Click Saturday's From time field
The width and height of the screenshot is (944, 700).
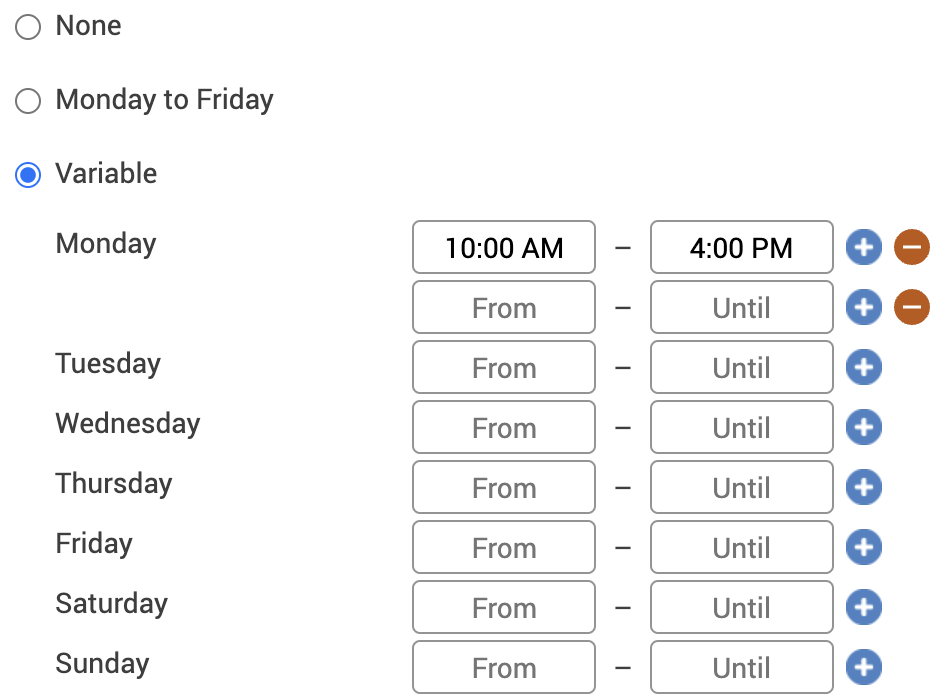pyautogui.click(x=504, y=607)
